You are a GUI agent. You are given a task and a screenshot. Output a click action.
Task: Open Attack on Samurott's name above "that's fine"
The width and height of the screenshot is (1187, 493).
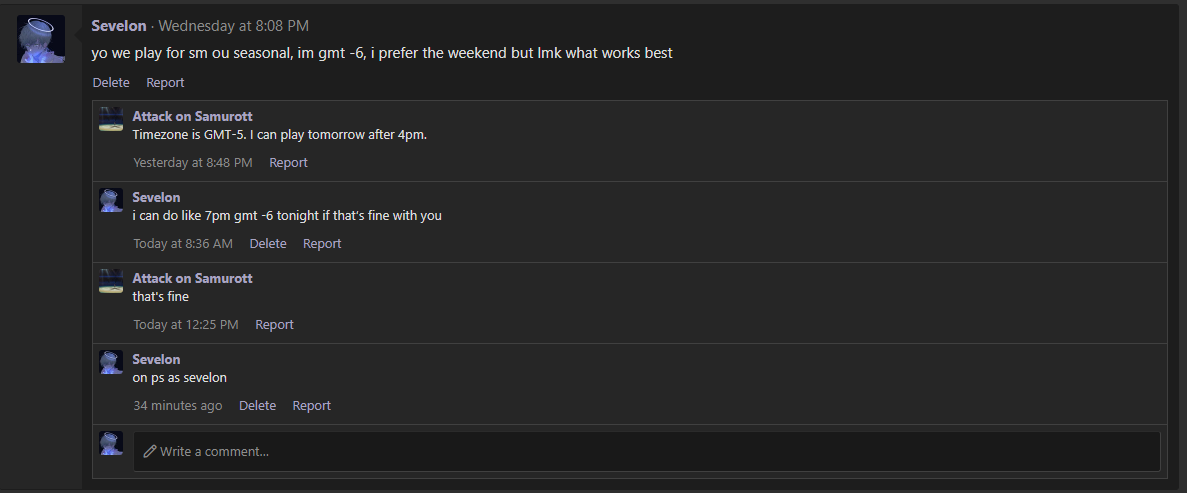(x=192, y=278)
